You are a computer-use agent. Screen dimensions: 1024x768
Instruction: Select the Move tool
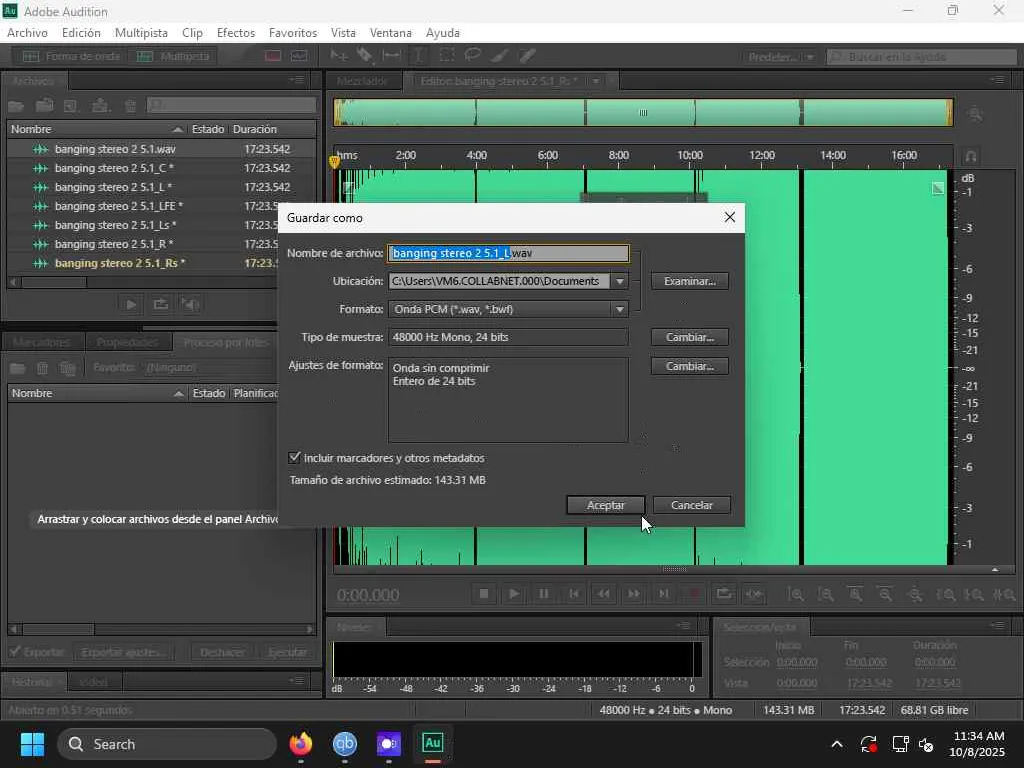(x=338, y=56)
